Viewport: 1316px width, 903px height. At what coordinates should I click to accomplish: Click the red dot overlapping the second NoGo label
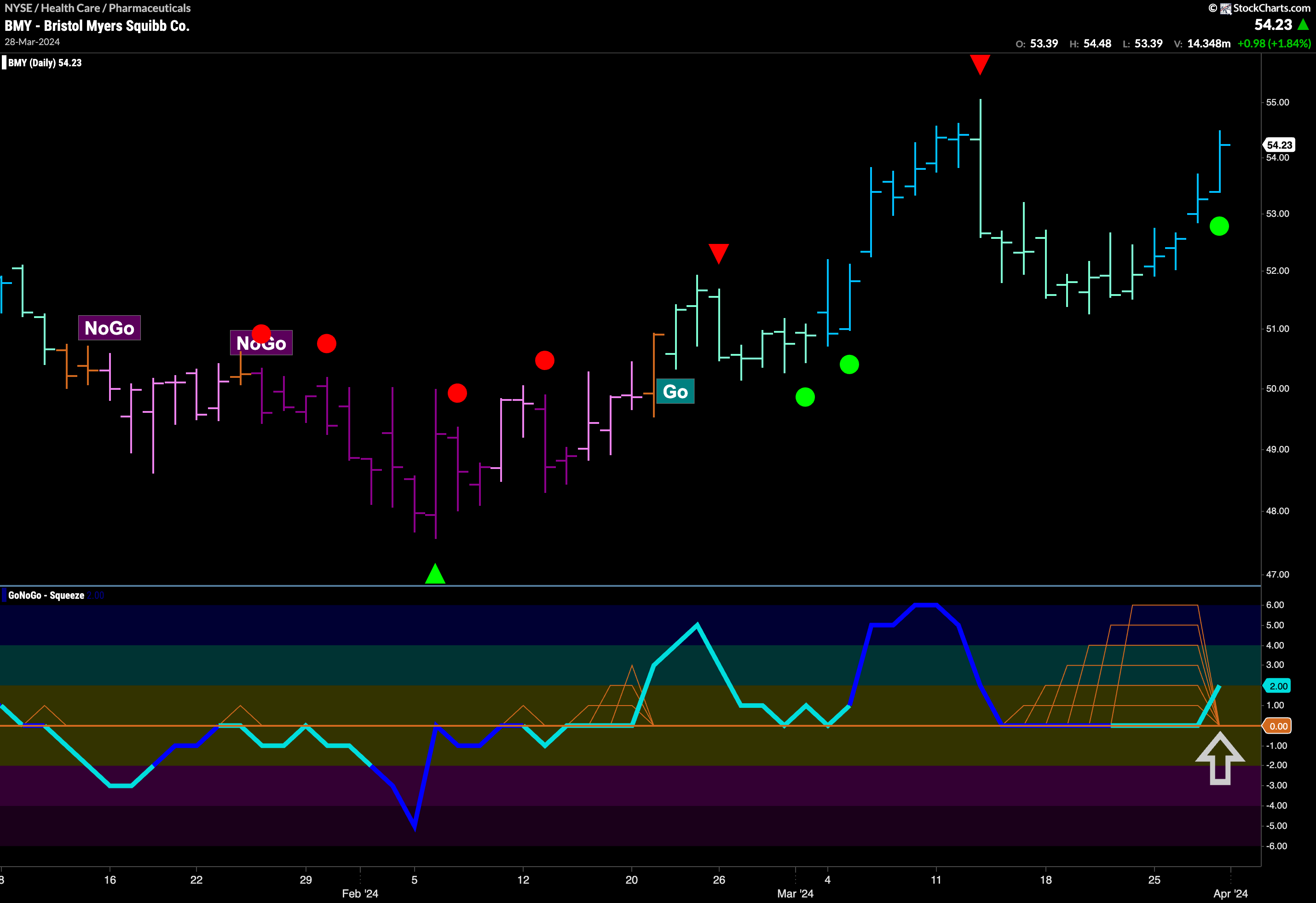click(261, 334)
